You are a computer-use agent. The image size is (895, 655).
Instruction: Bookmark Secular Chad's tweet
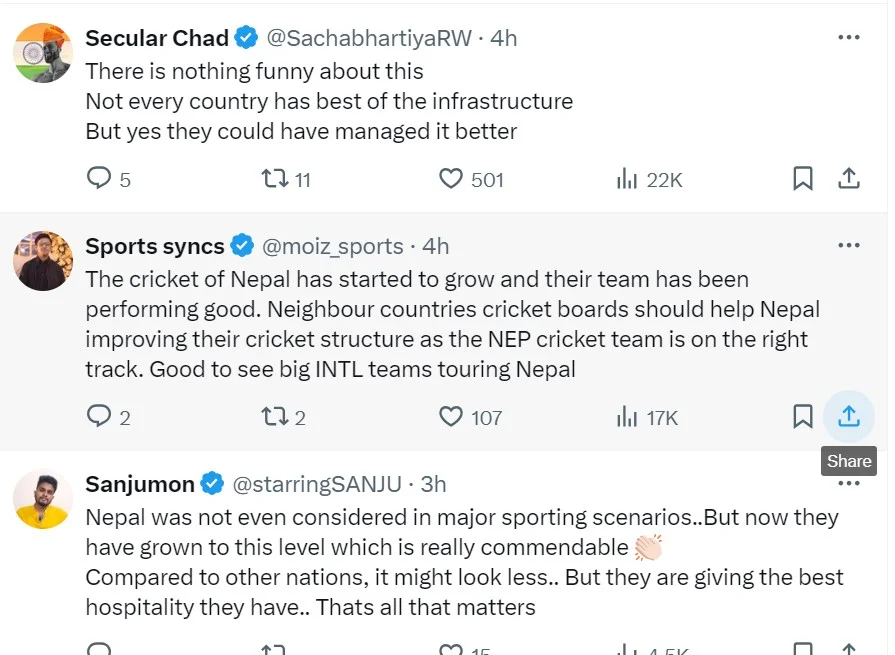(802, 179)
